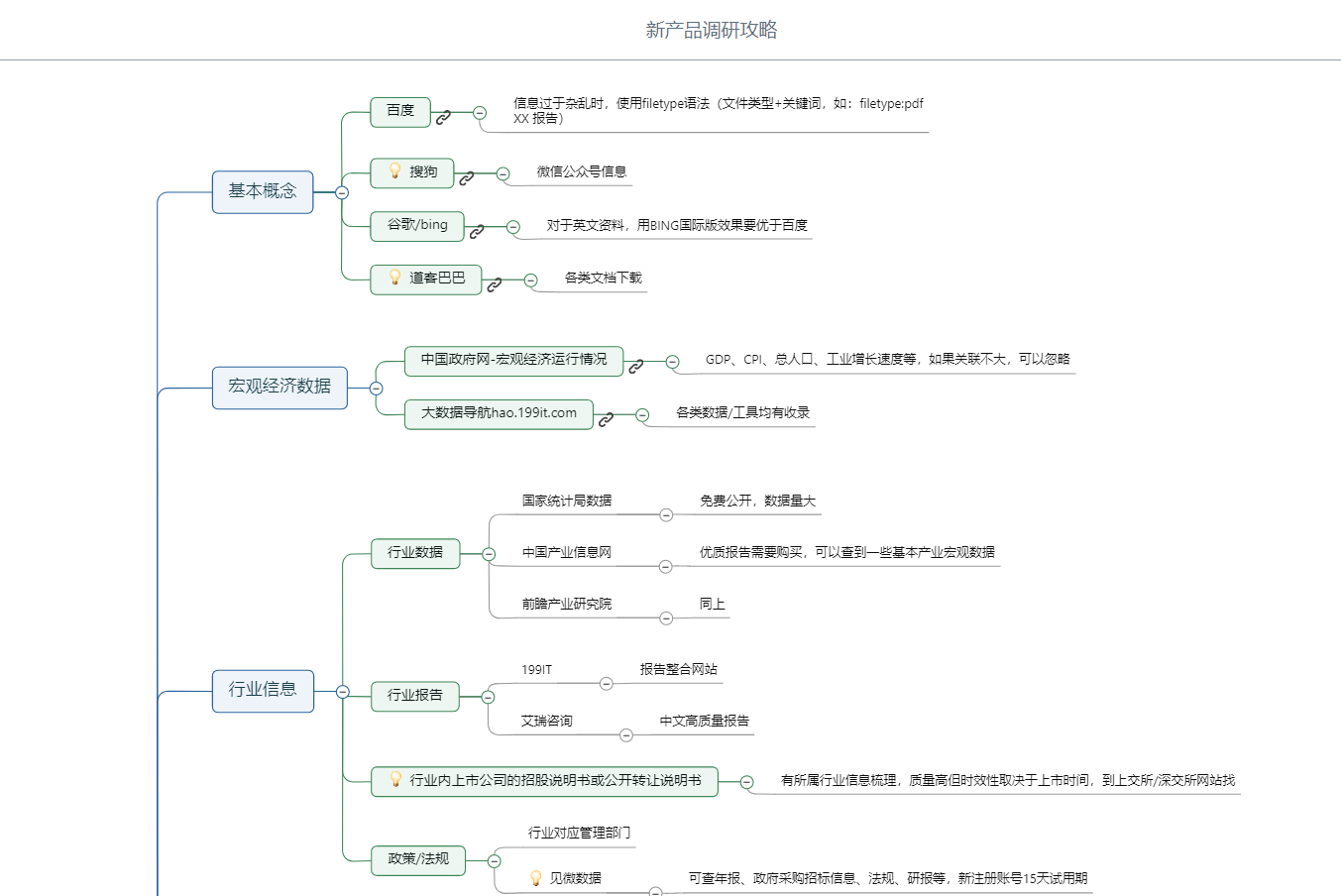Collapse the 搜狗 node children

pyautogui.click(x=503, y=174)
